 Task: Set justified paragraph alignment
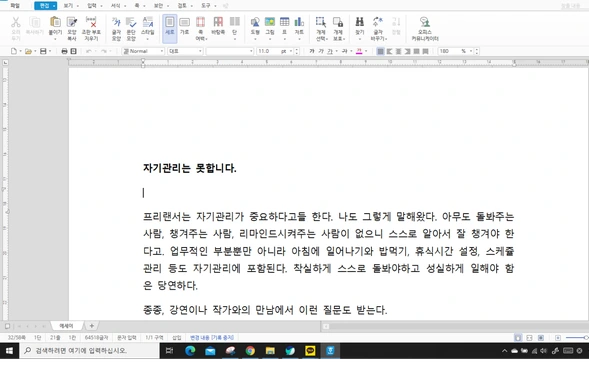tap(381, 51)
